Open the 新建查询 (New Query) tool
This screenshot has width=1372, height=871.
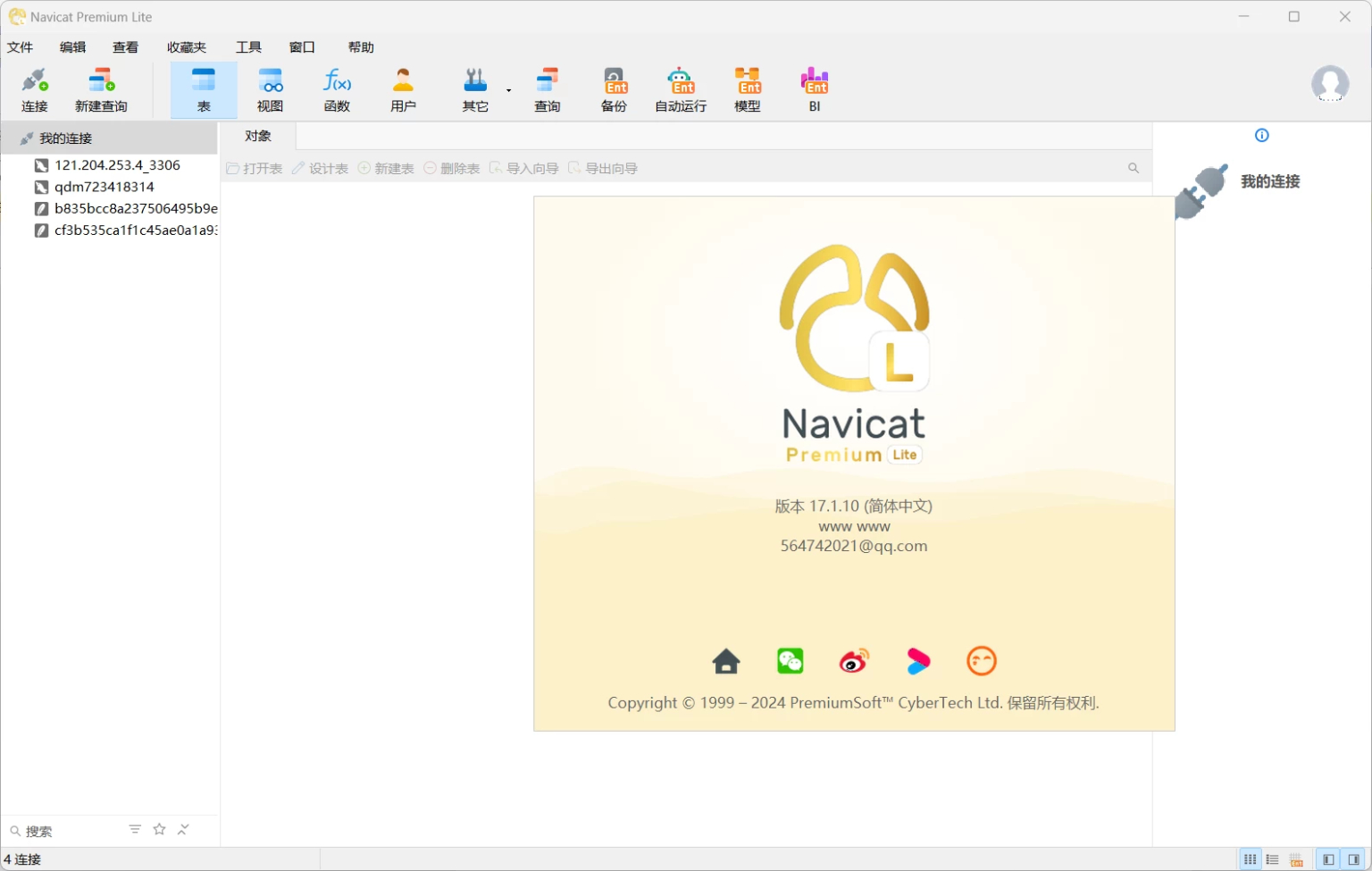tap(101, 88)
